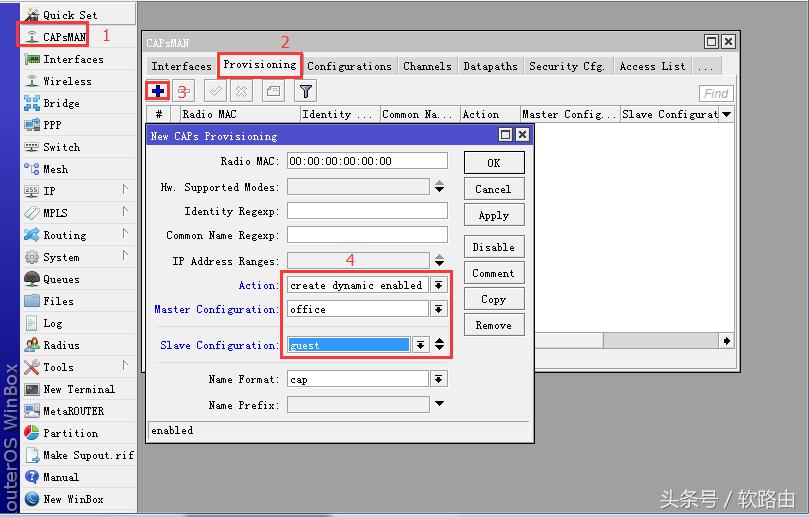Image resolution: width=809 pixels, height=517 pixels.
Task: Open the Manual
Action: 78,477
